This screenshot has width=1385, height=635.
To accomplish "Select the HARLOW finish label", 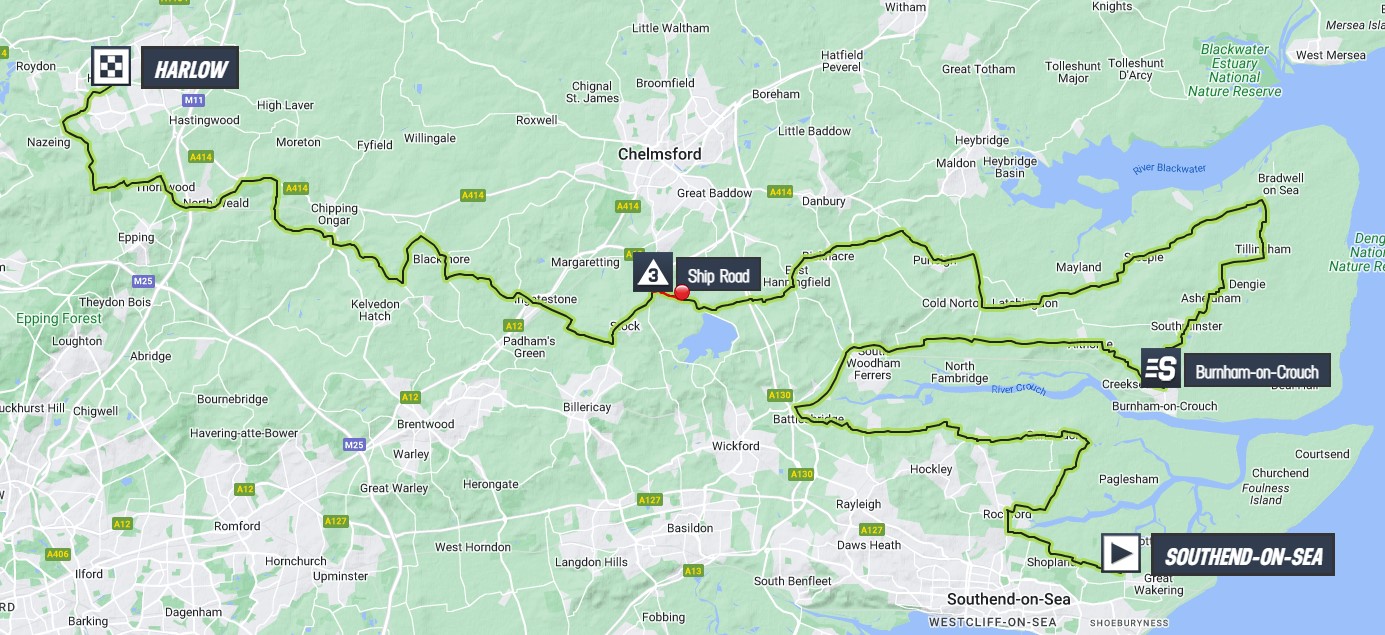I will (x=190, y=68).
